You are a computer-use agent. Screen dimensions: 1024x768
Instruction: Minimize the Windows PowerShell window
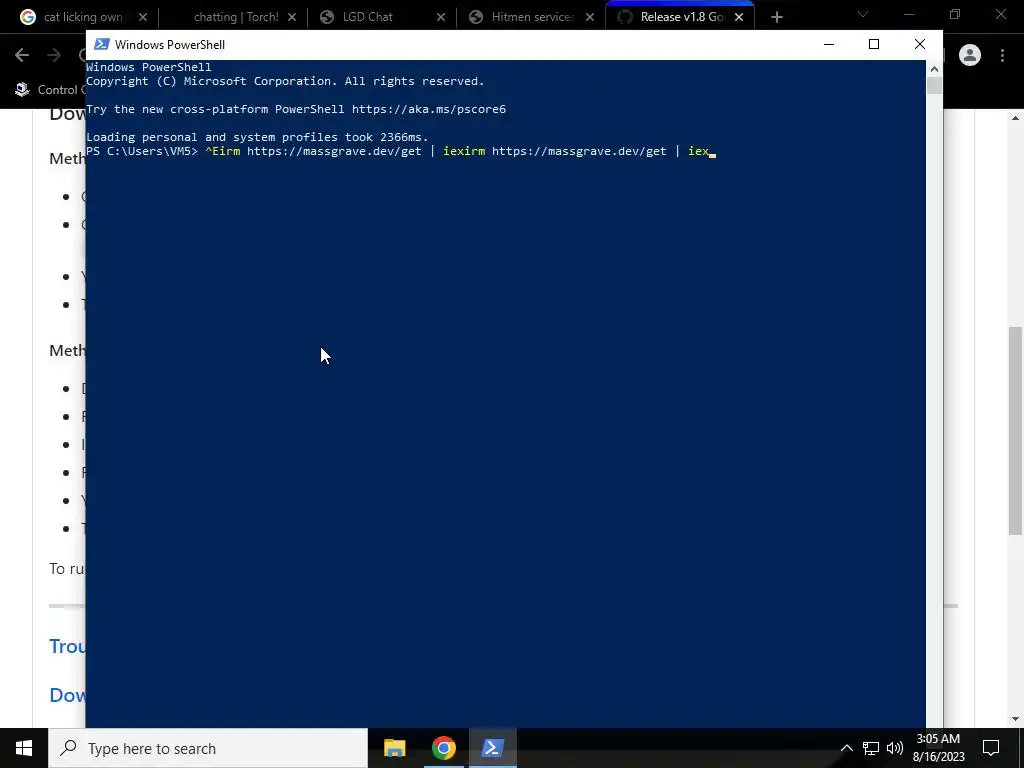tap(829, 44)
